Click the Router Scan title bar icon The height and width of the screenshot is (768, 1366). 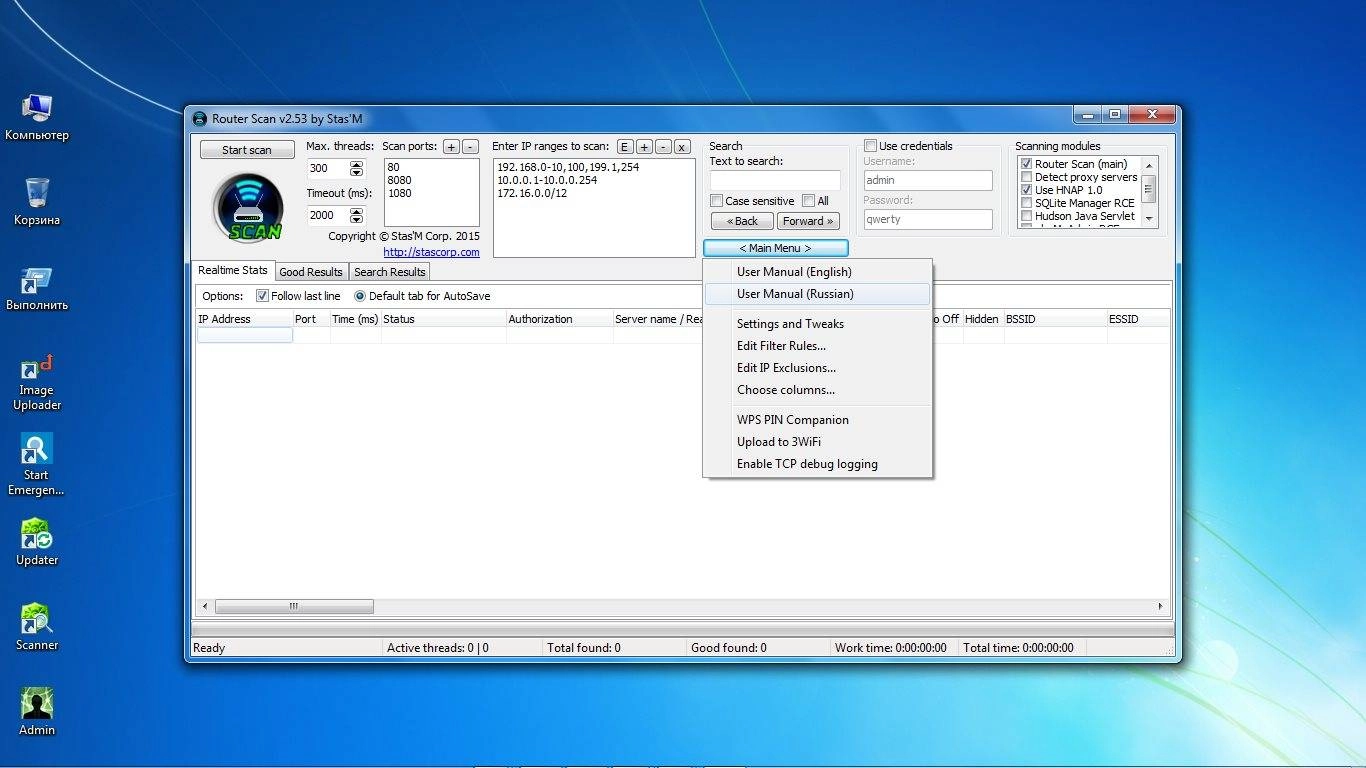point(199,119)
